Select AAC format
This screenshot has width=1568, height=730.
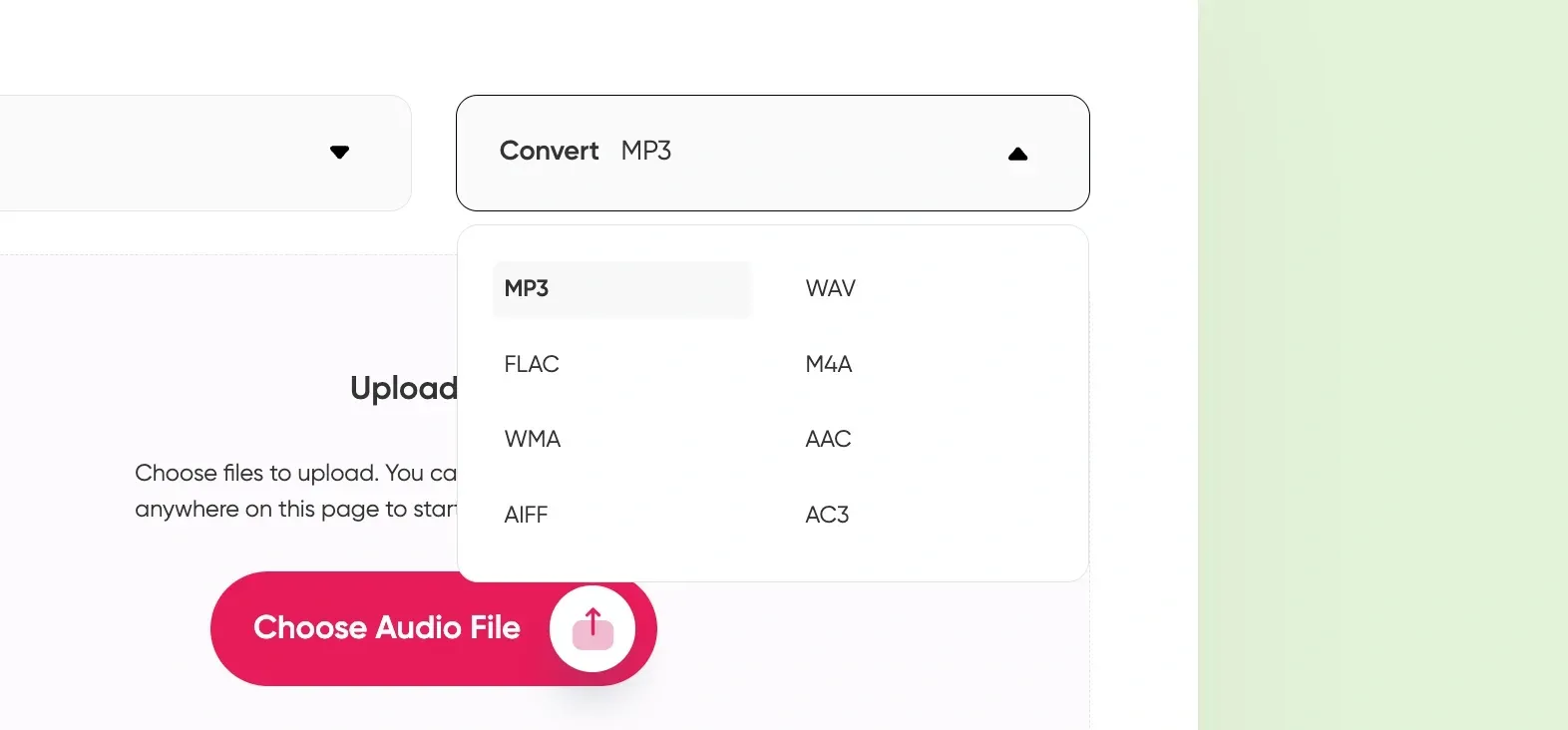[827, 439]
